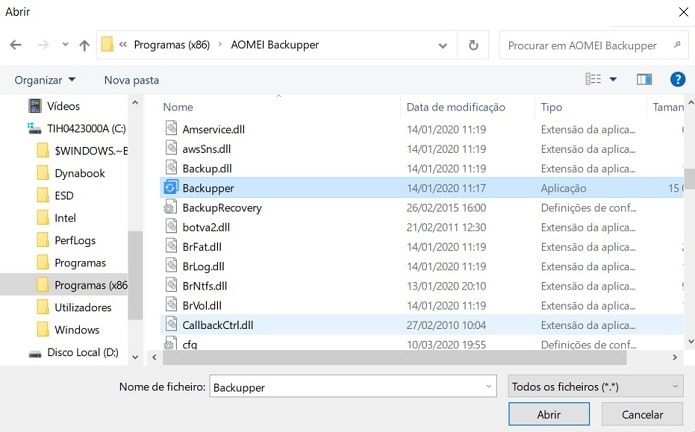
Task: Open recent locations chevron next to forward arrow
Action: pos(65,44)
